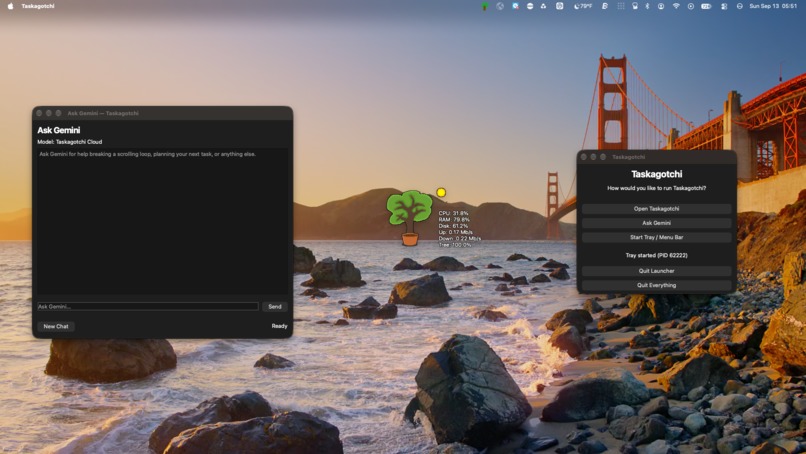The width and height of the screenshot is (806, 454).
Task: Click Send button in Ask Gemini window
Action: coord(275,306)
